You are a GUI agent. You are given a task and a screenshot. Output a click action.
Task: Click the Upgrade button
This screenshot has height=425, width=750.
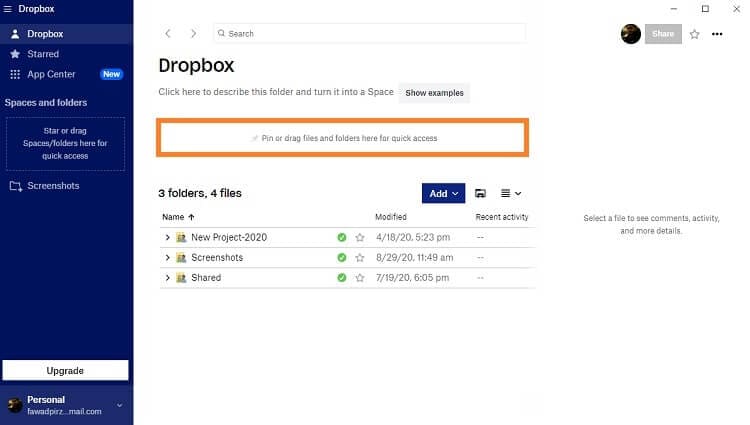click(x=65, y=371)
